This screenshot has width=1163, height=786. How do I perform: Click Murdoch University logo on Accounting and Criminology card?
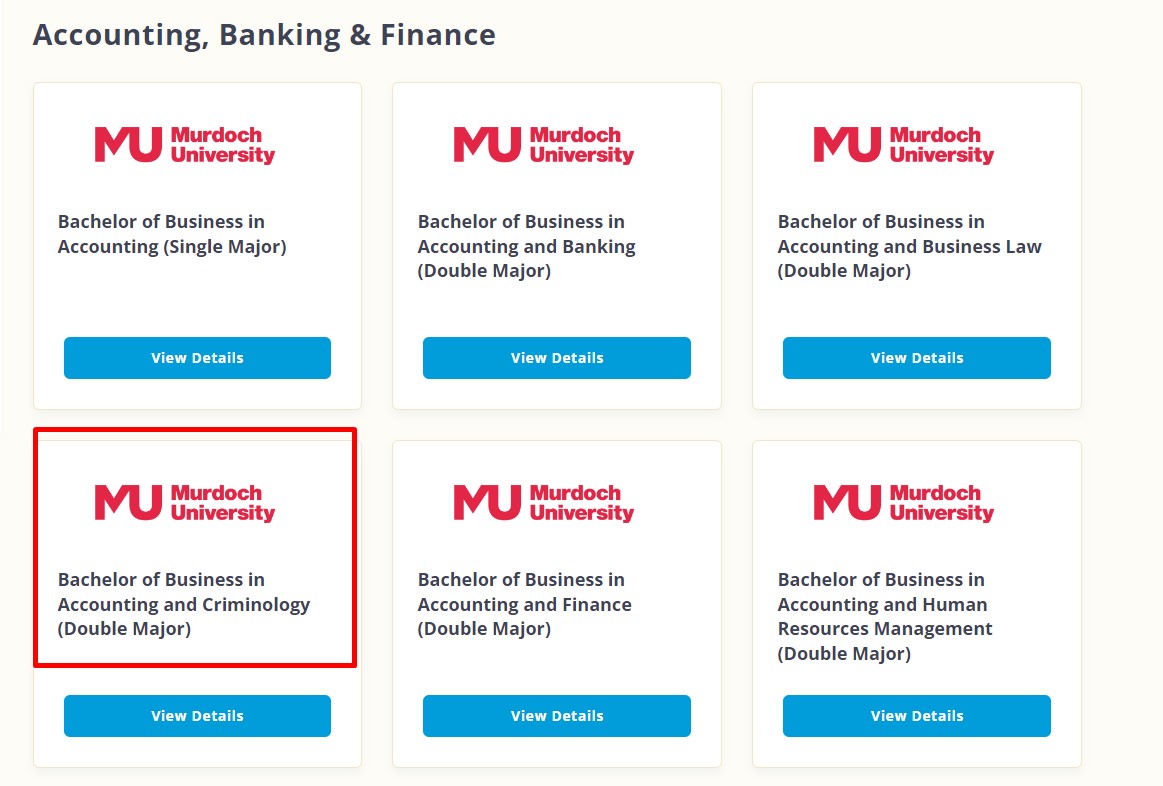tap(185, 503)
